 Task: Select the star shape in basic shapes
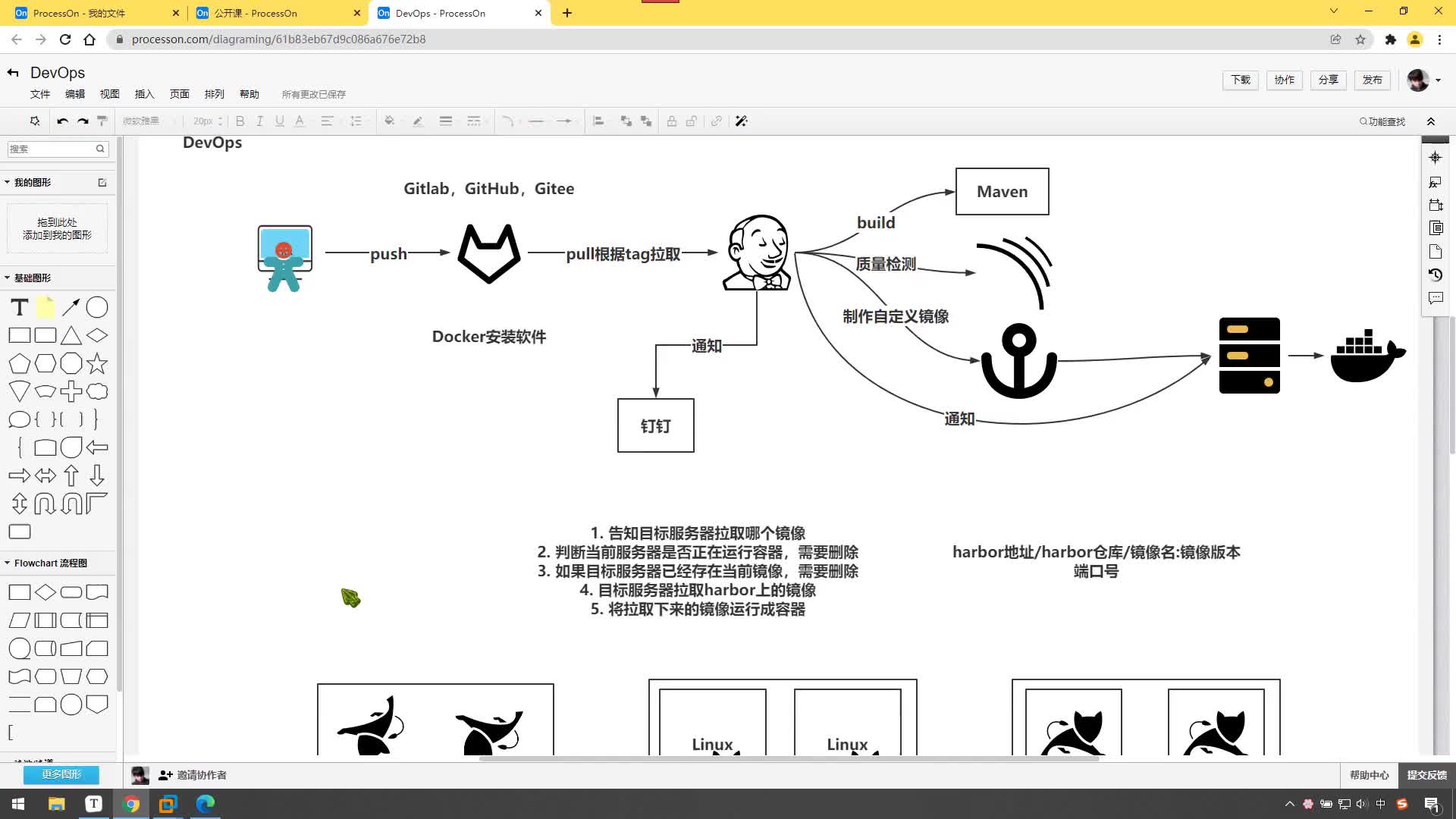97,363
